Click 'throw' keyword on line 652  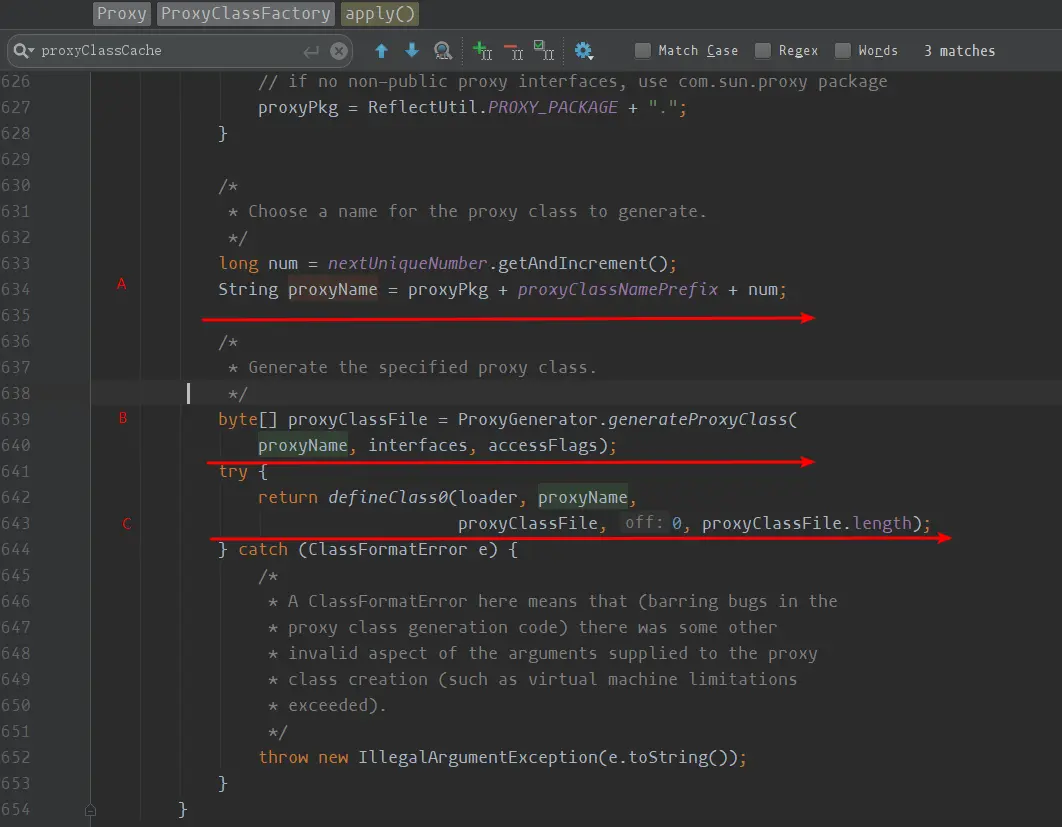coord(283,758)
